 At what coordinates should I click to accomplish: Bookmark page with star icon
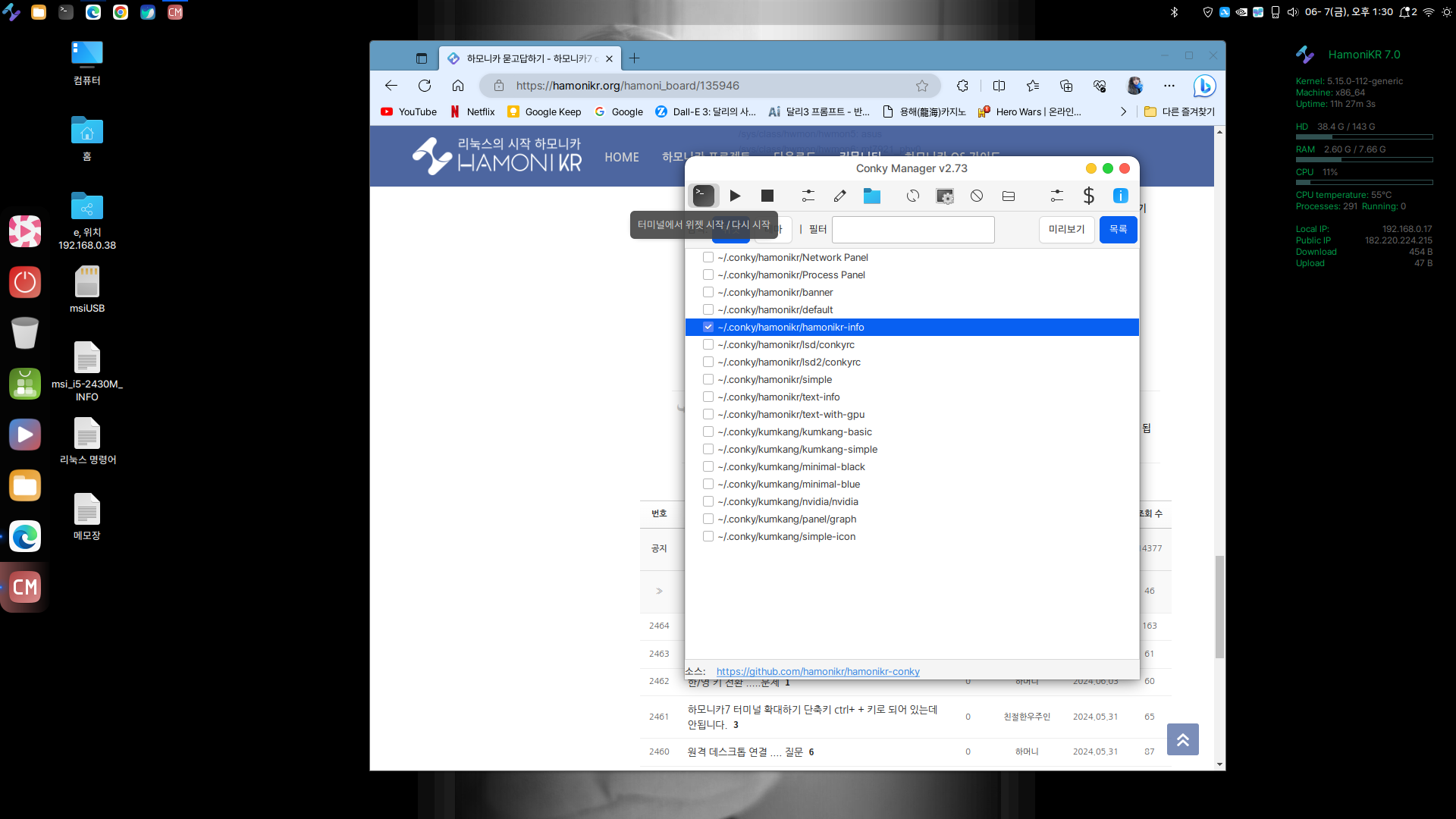(922, 86)
